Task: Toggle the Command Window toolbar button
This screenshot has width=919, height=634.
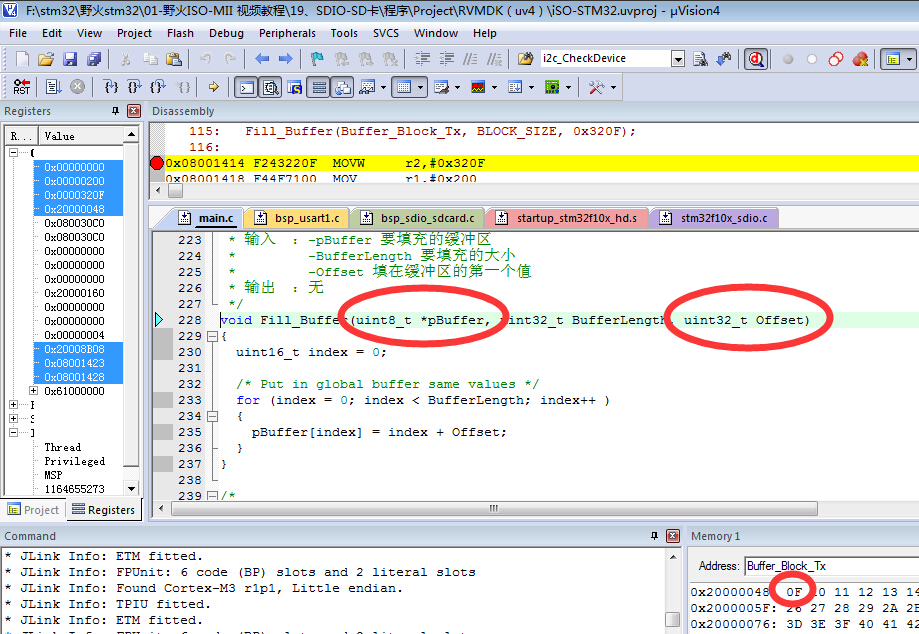Action: pos(246,87)
